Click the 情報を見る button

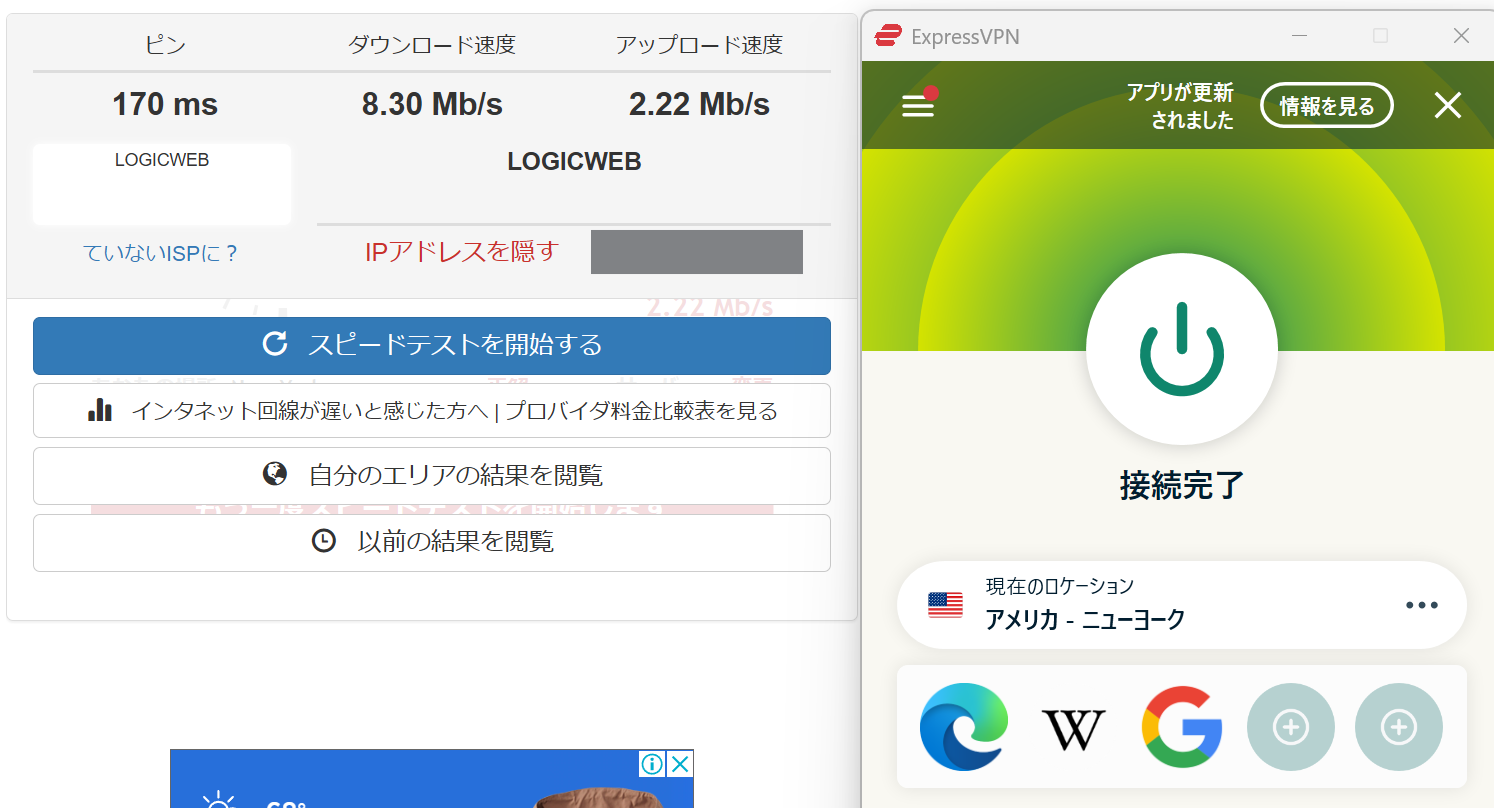[1326, 106]
